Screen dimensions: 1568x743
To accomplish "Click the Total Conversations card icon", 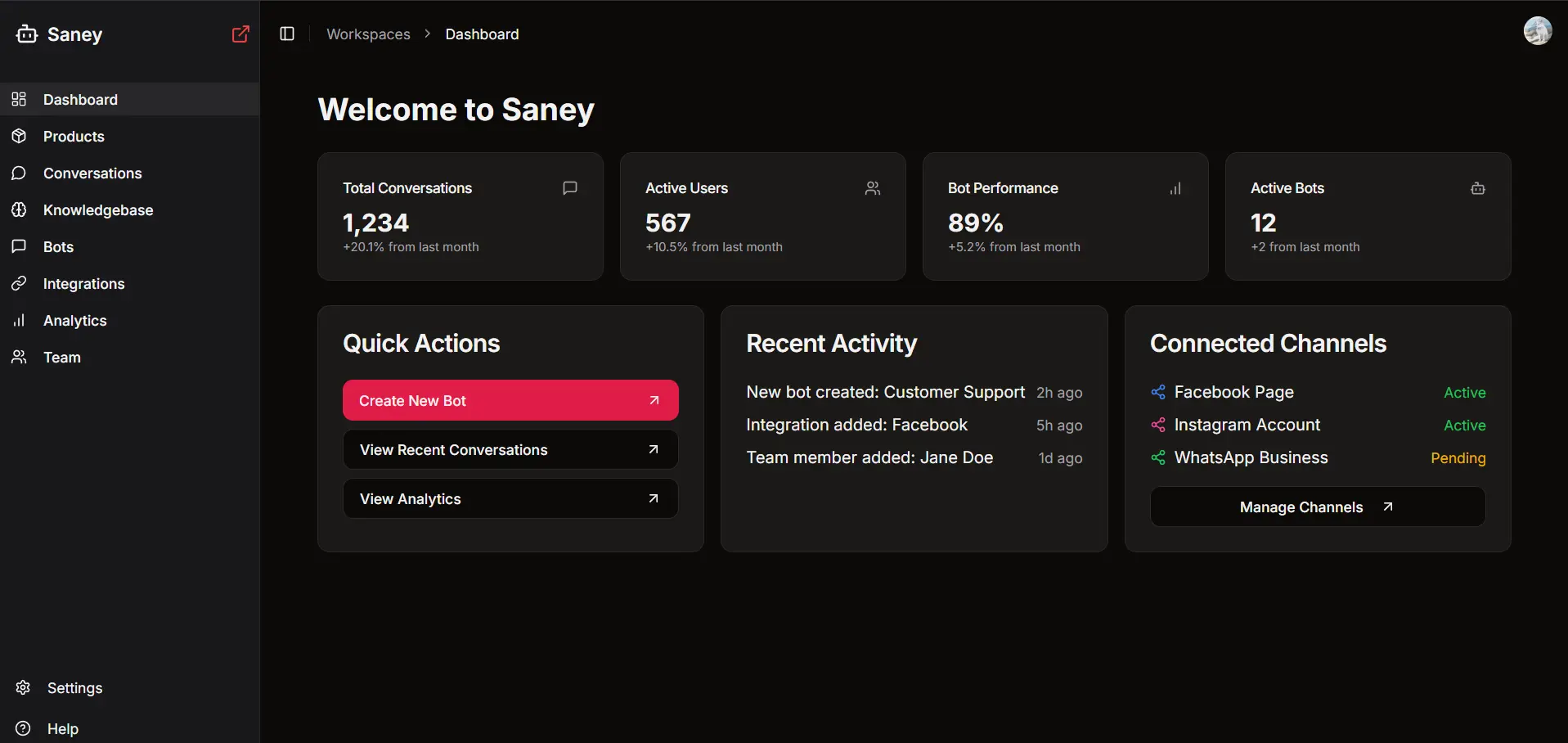I will pyautogui.click(x=569, y=187).
